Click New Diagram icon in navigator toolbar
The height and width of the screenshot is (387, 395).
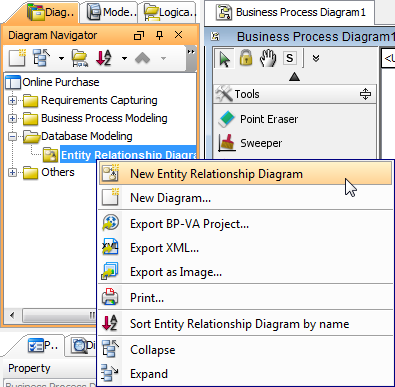click(17, 58)
